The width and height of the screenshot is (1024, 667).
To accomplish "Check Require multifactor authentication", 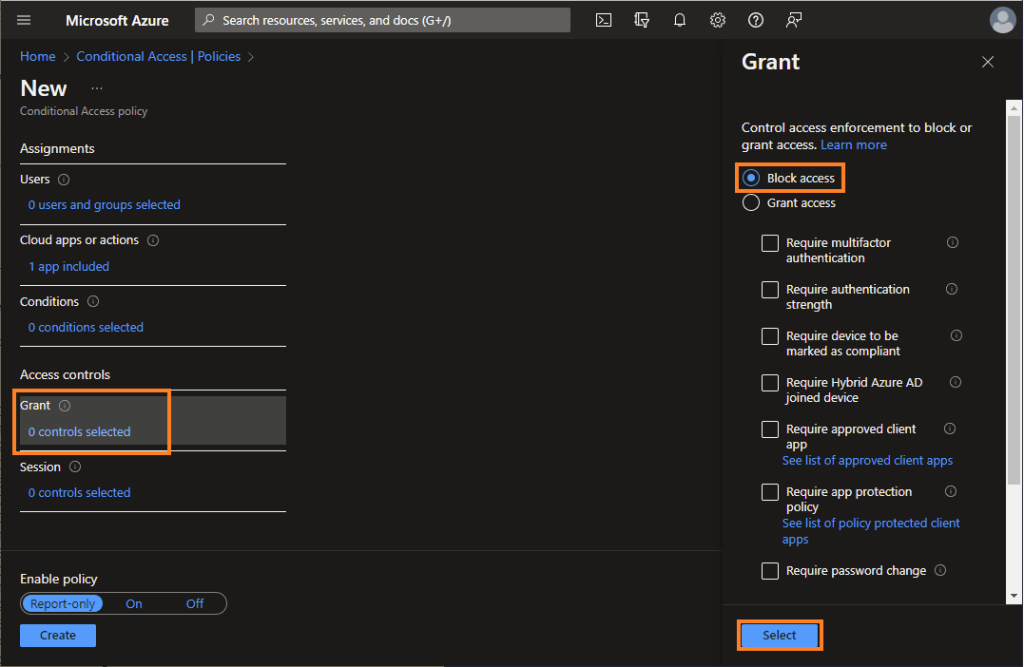I will (x=770, y=243).
